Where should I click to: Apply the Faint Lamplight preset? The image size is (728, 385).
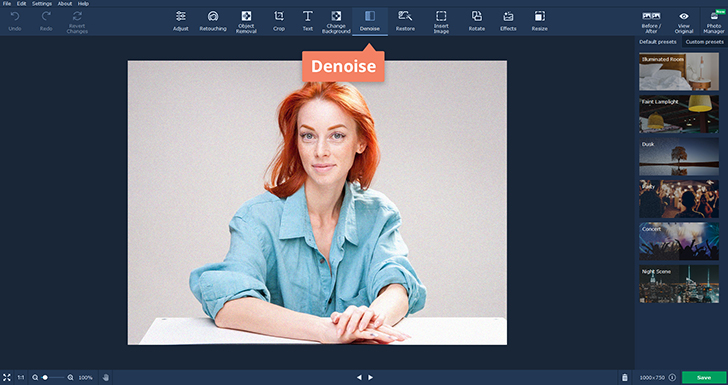679,114
